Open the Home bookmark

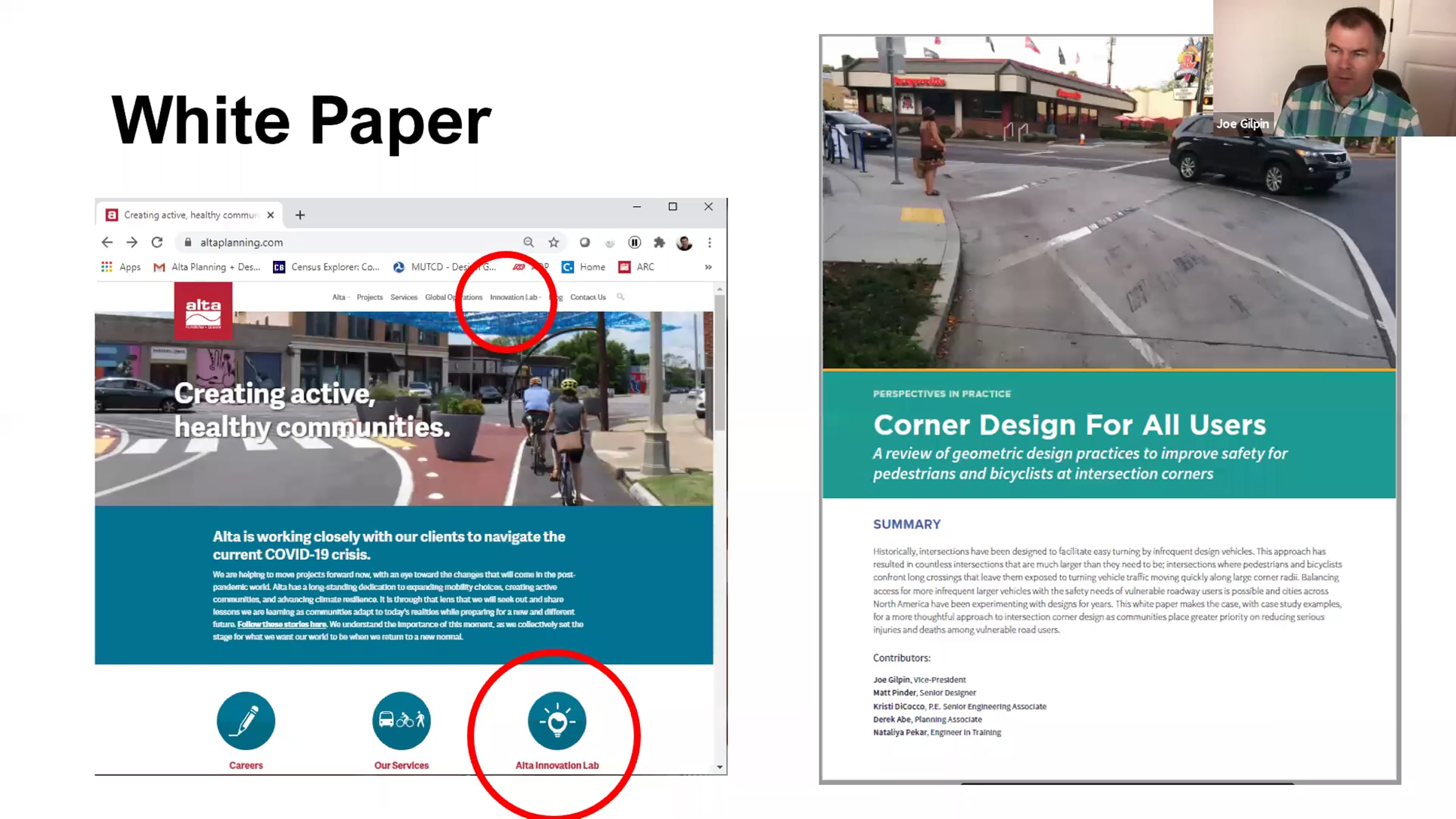click(584, 267)
